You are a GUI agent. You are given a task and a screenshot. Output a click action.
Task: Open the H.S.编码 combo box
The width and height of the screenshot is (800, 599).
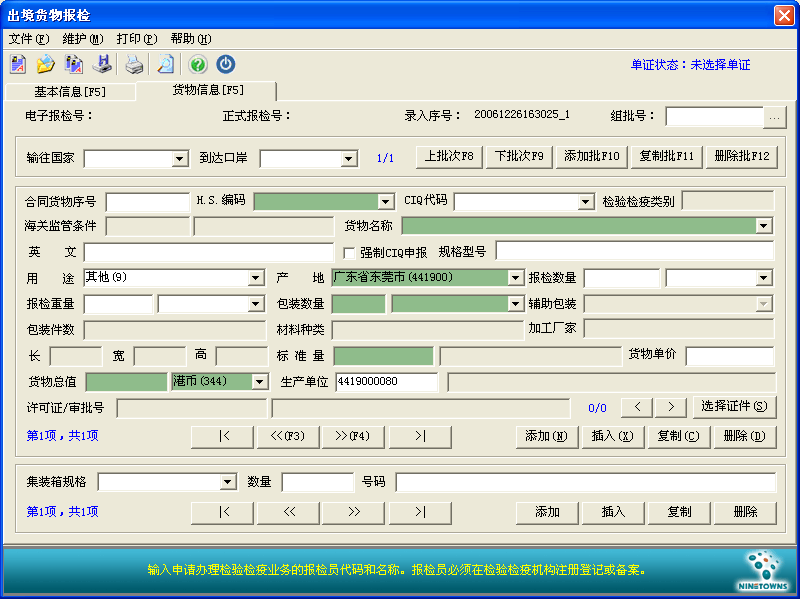pos(385,201)
